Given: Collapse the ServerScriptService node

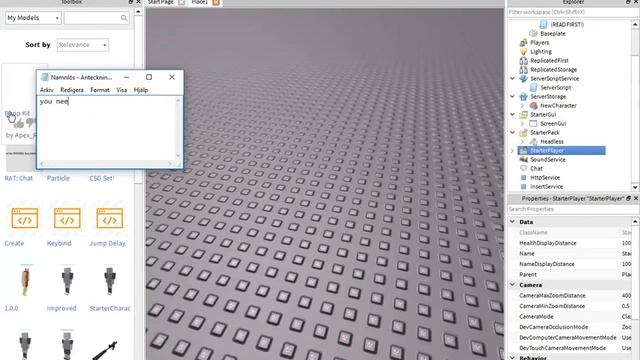Looking at the screenshot, I should (512, 78).
